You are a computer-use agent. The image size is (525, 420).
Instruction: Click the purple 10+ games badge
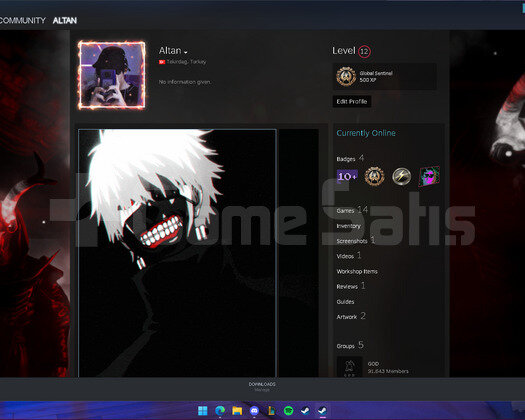[347, 176]
